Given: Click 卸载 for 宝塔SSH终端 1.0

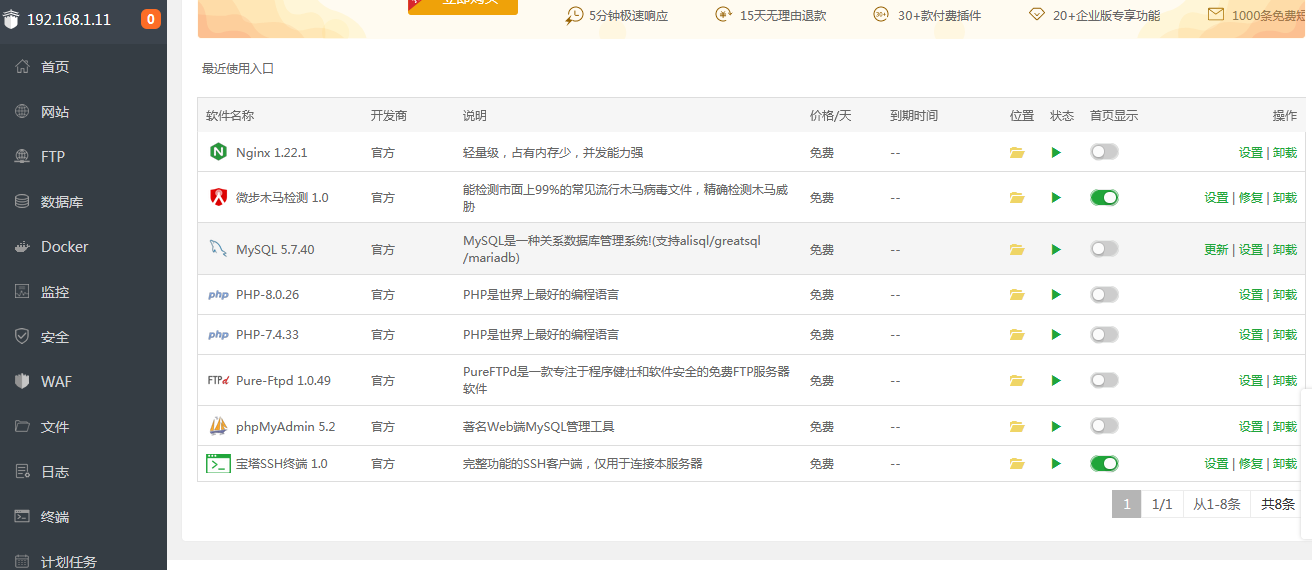Looking at the screenshot, I should (1285, 464).
